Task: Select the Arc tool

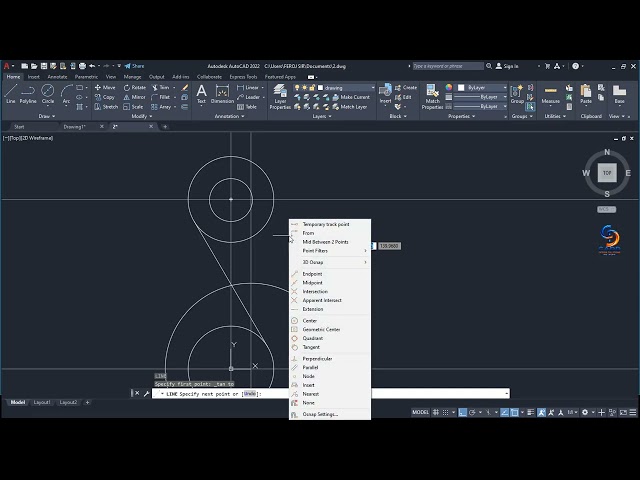Action: tap(66, 93)
